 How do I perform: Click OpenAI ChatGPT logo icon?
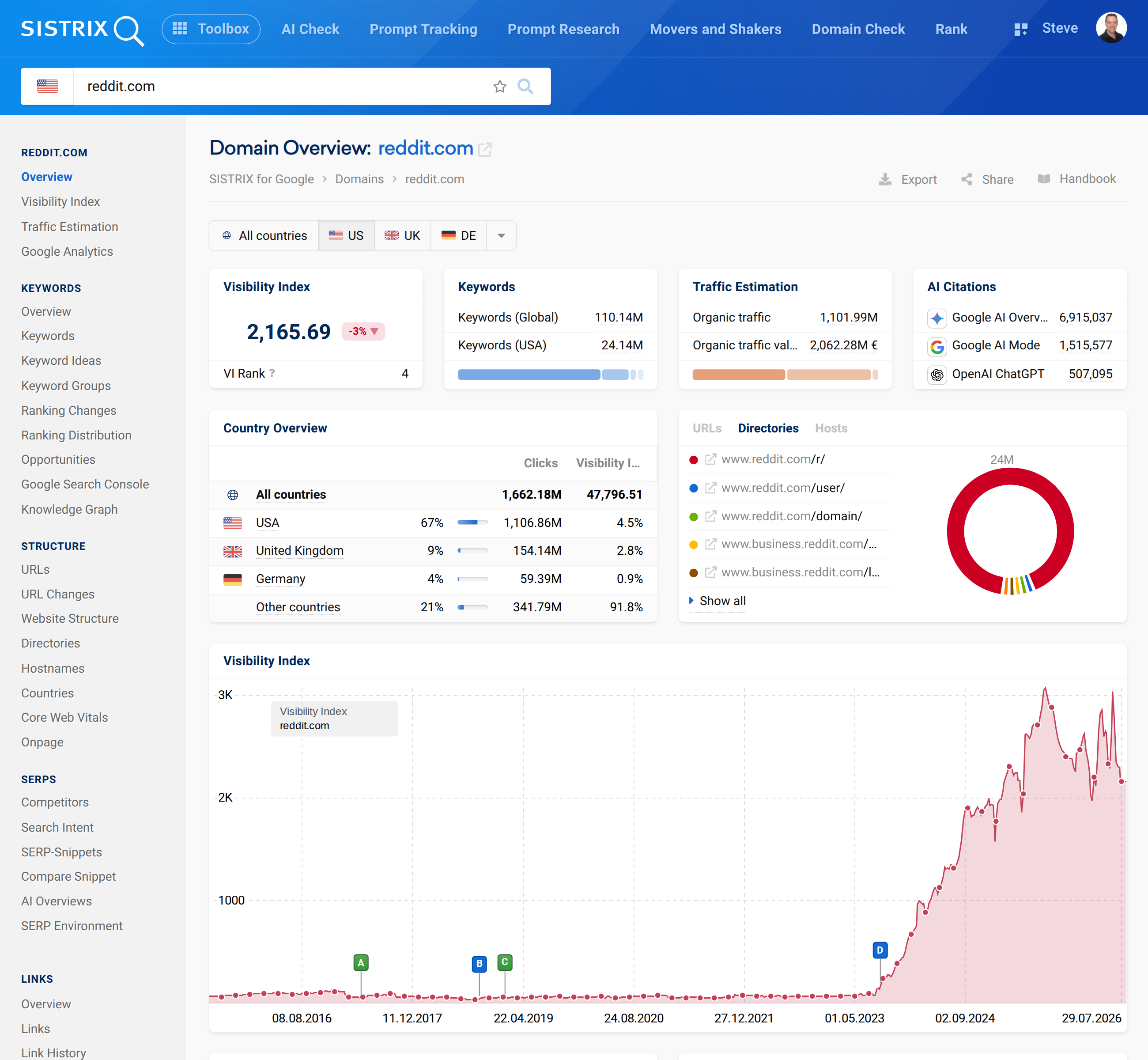(937, 375)
